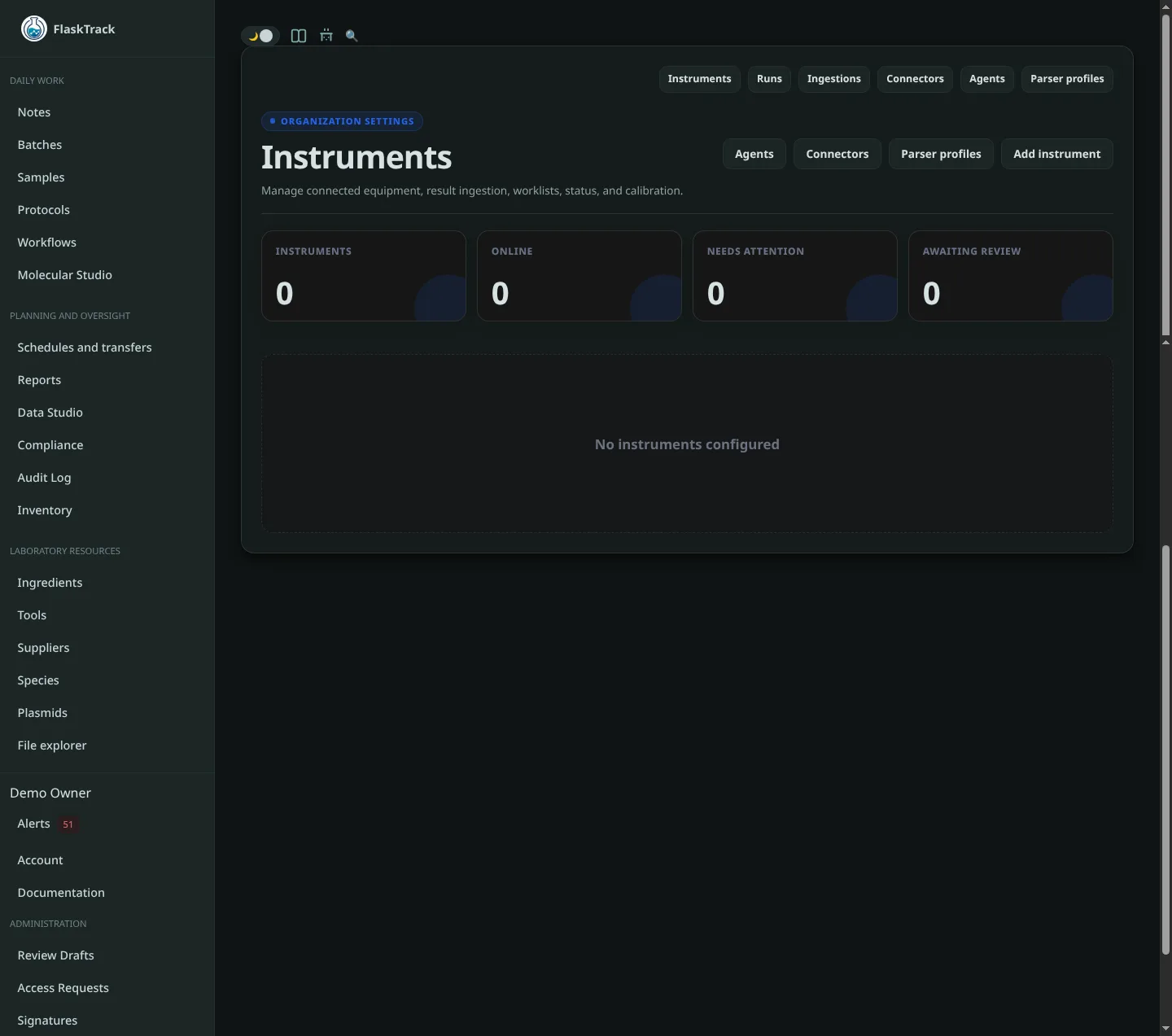Navigate to Inventory

click(x=45, y=510)
